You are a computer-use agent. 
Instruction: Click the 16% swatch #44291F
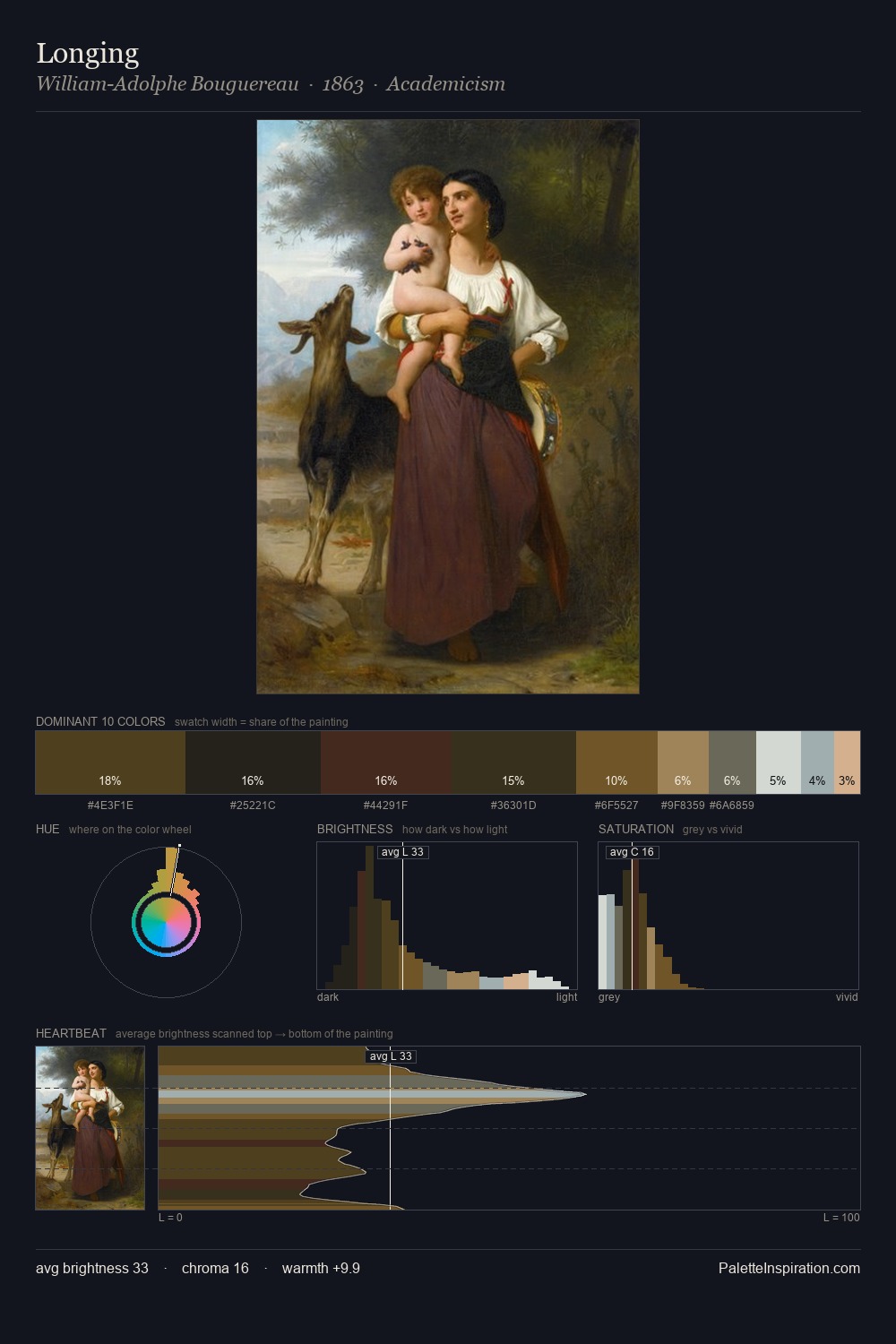(x=386, y=762)
